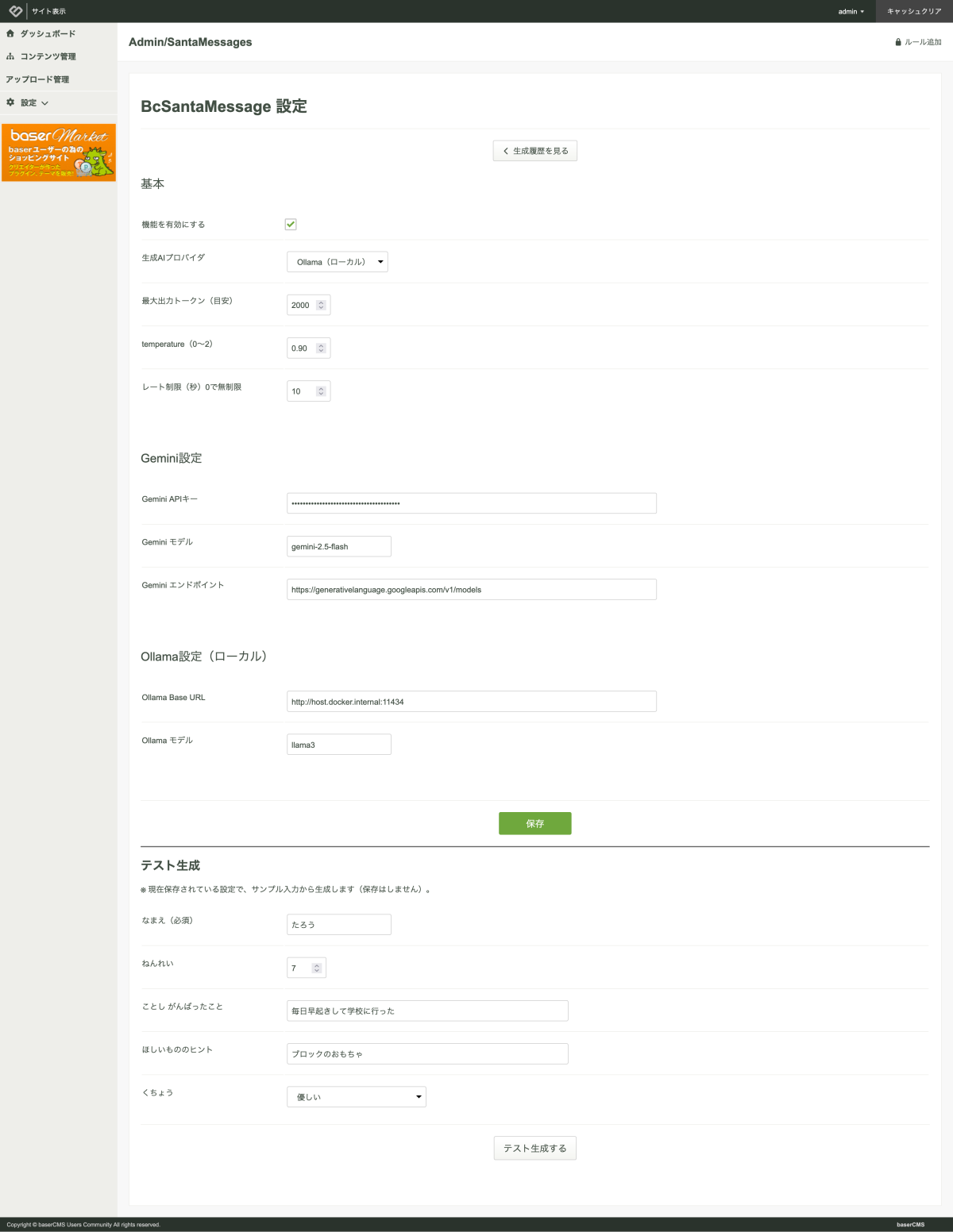
Task: Open the AI provider dropdown showing Ollama
Action: tap(337, 262)
